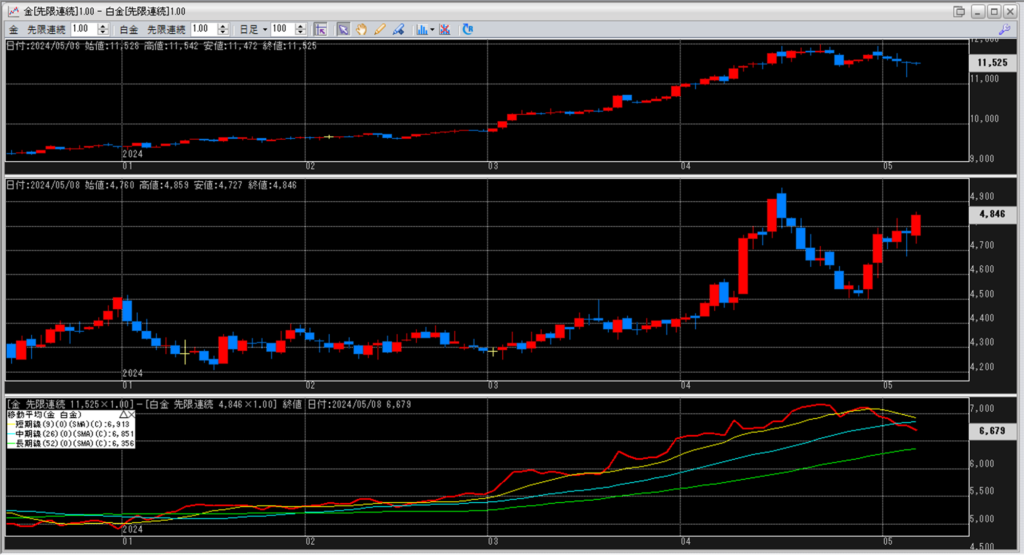Viewport: 1024px width, 555px height.
Task: Select the arrow pointer tool
Action: (343, 30)
